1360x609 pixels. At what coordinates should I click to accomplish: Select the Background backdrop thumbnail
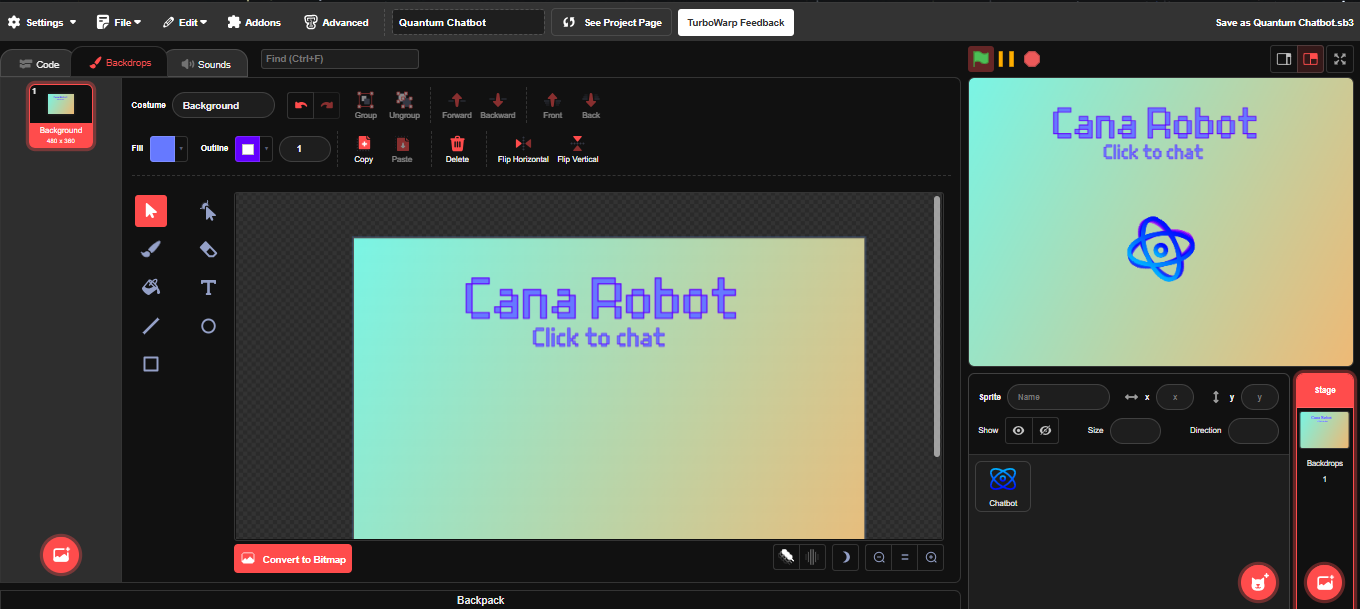(x=61, y=116)
